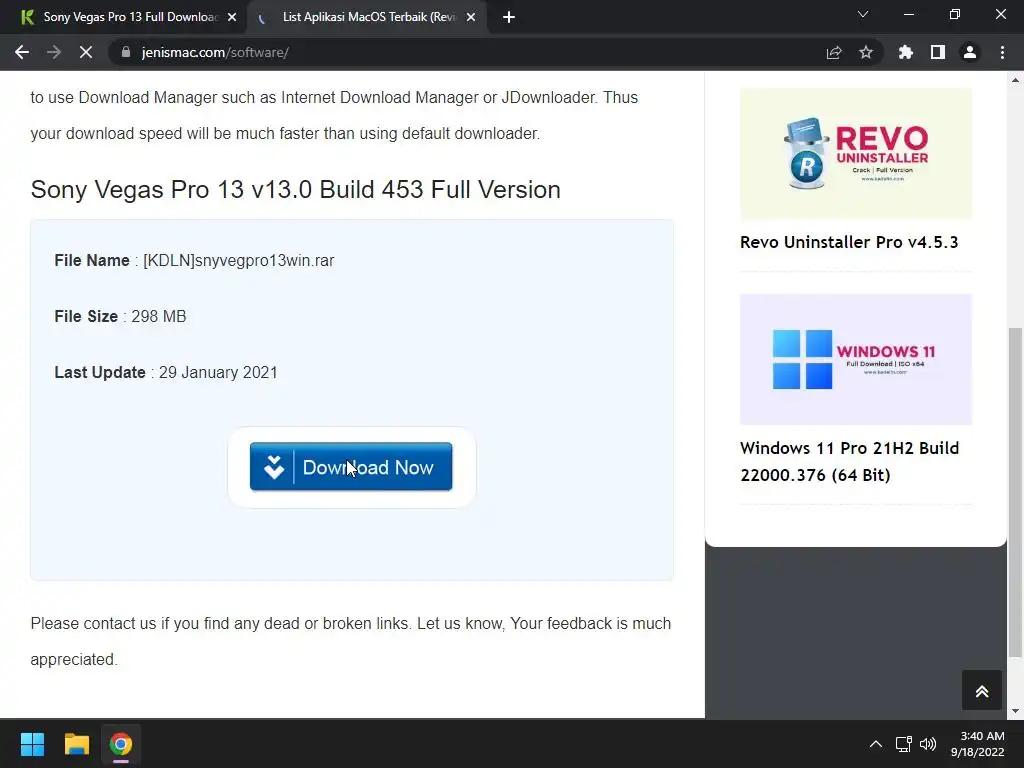Open network settings from the tray
The width and height of the screenshot is (1024, 768).
click(x=903, y=744)
